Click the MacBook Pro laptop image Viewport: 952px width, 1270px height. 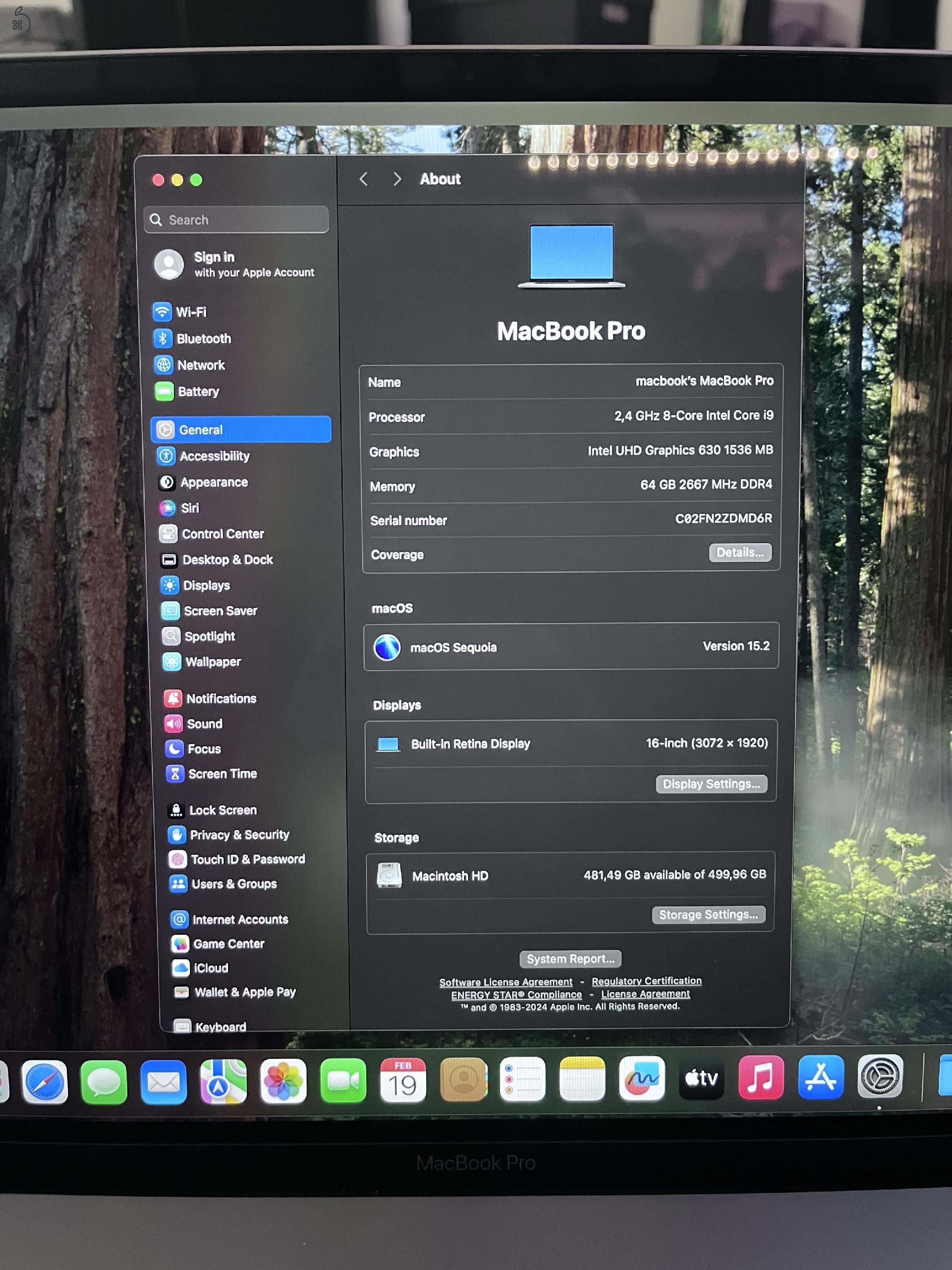(572, 256)
